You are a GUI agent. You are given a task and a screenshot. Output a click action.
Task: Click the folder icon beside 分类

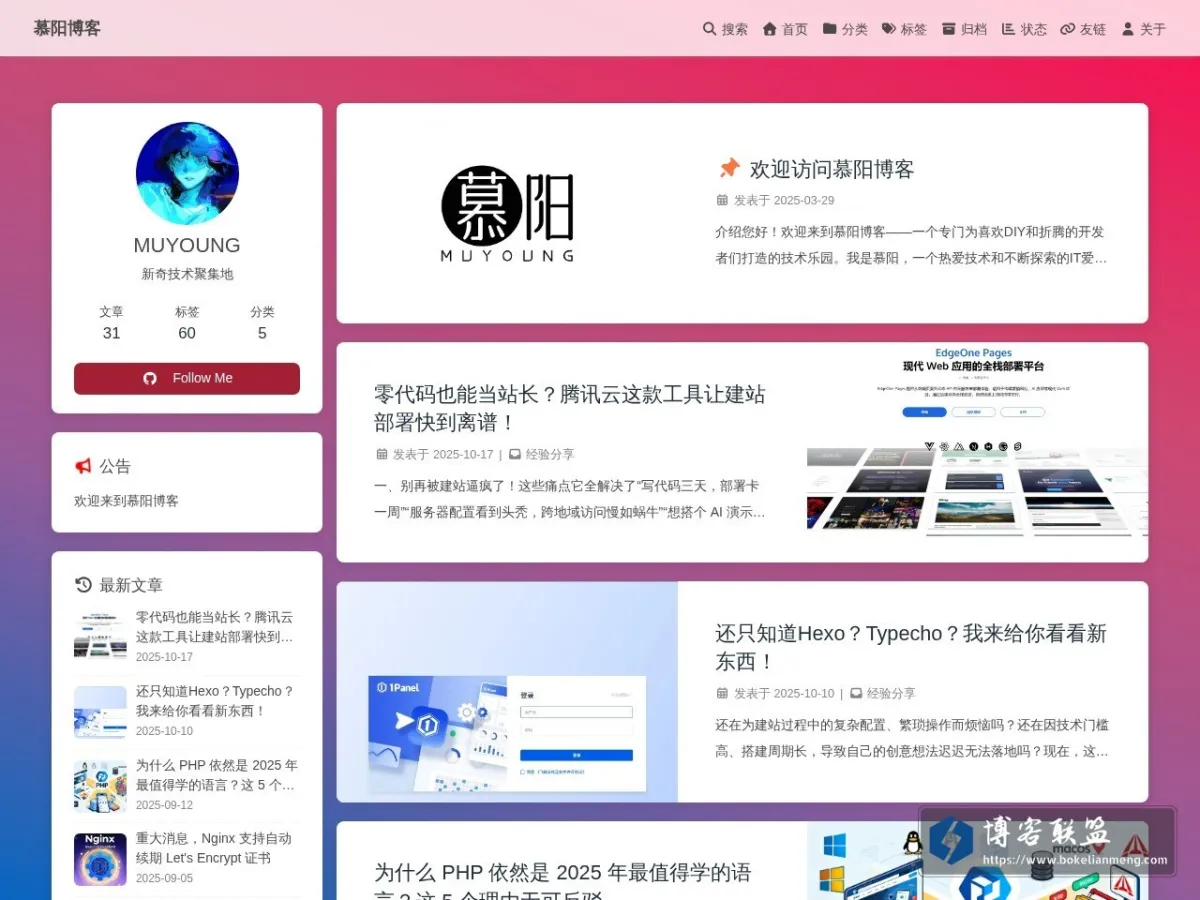point(830,29)
